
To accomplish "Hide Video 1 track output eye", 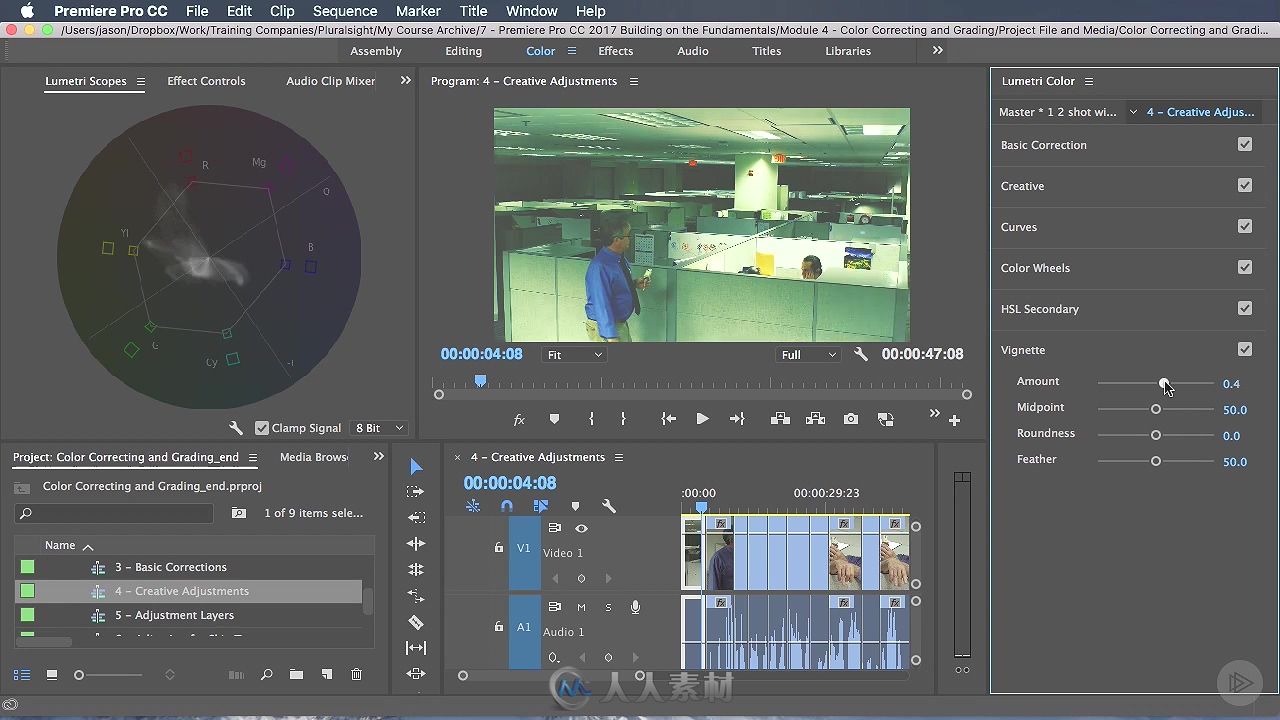I will (581, 528).
